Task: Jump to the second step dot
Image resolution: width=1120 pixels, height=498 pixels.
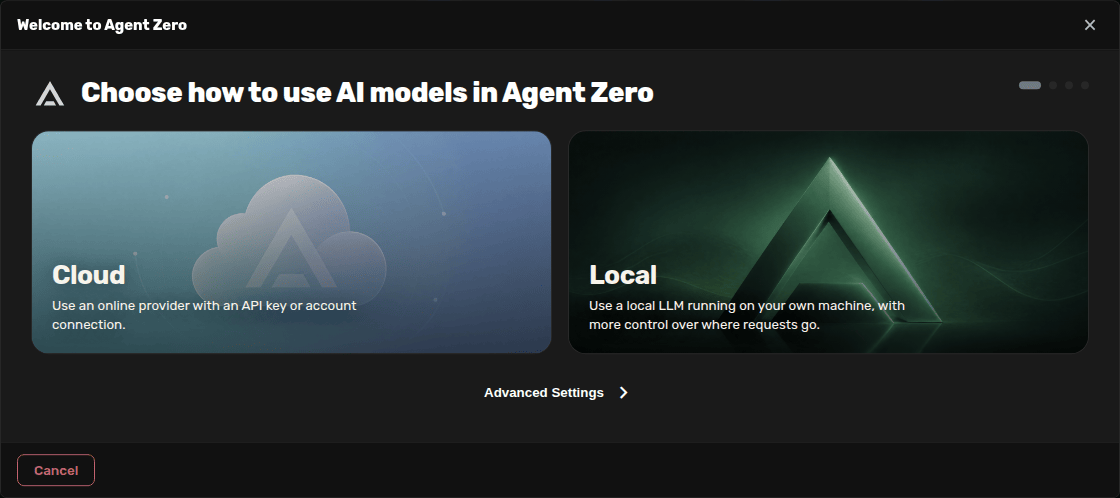Action: tap(1054, 85)
